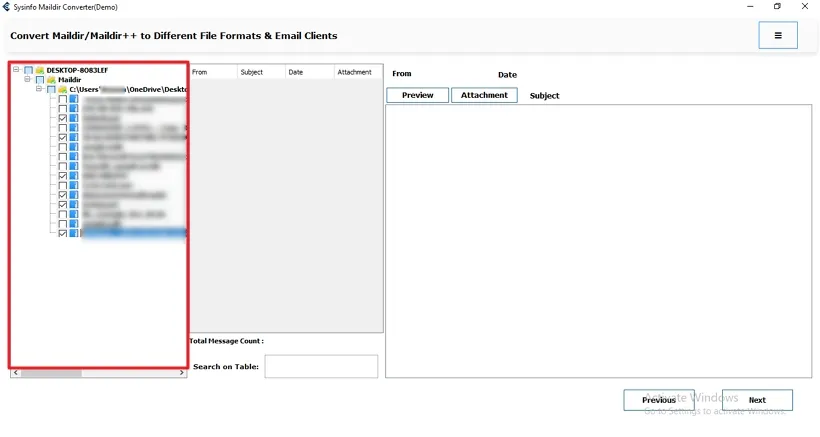The width and height of the screenshot is (820, 437).
Task: Click the Subject label beside Attachment tab
Action: pyautogui.click(x=544, y=96)
